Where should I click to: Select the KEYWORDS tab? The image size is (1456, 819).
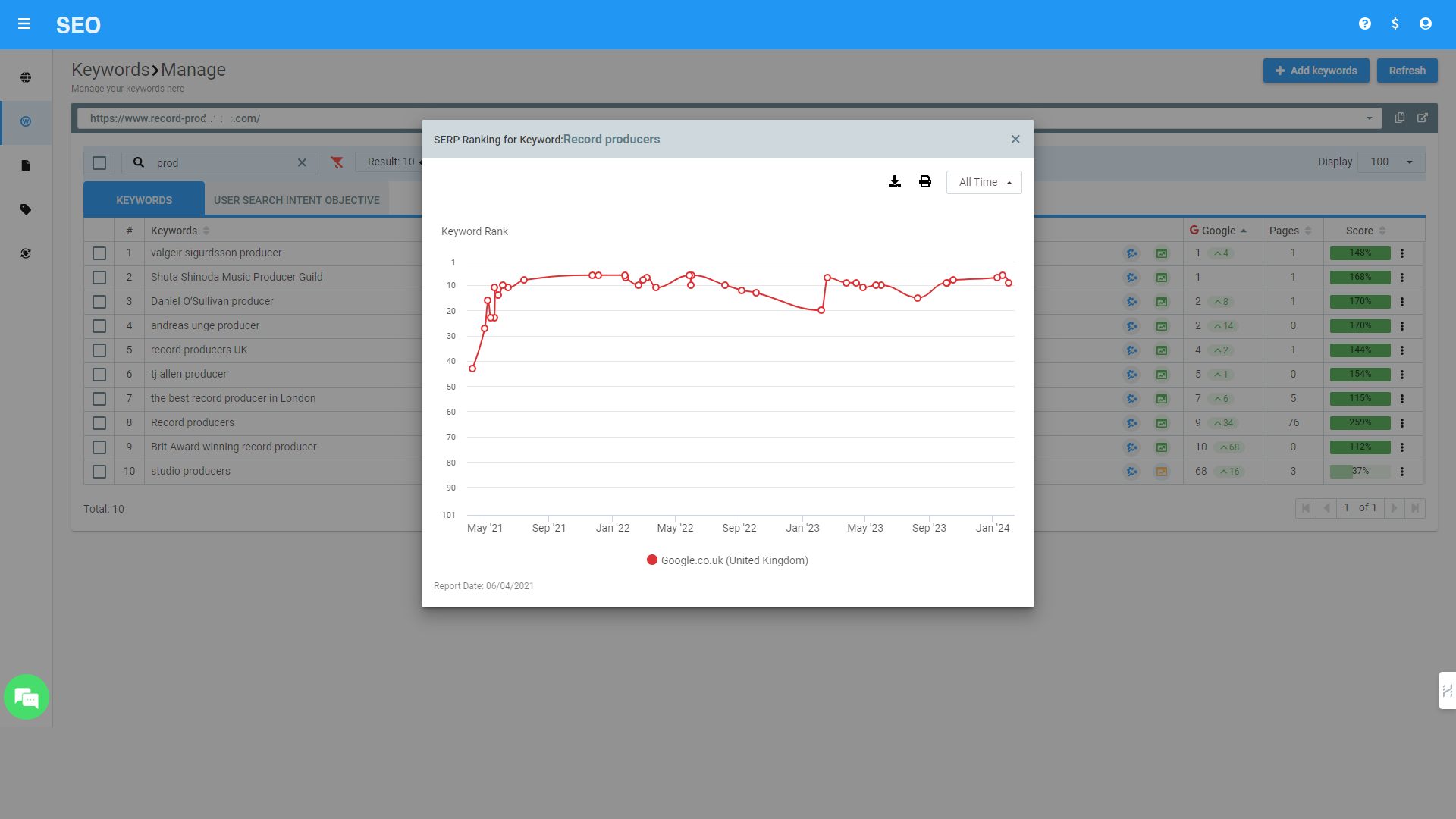coord(144,200)
